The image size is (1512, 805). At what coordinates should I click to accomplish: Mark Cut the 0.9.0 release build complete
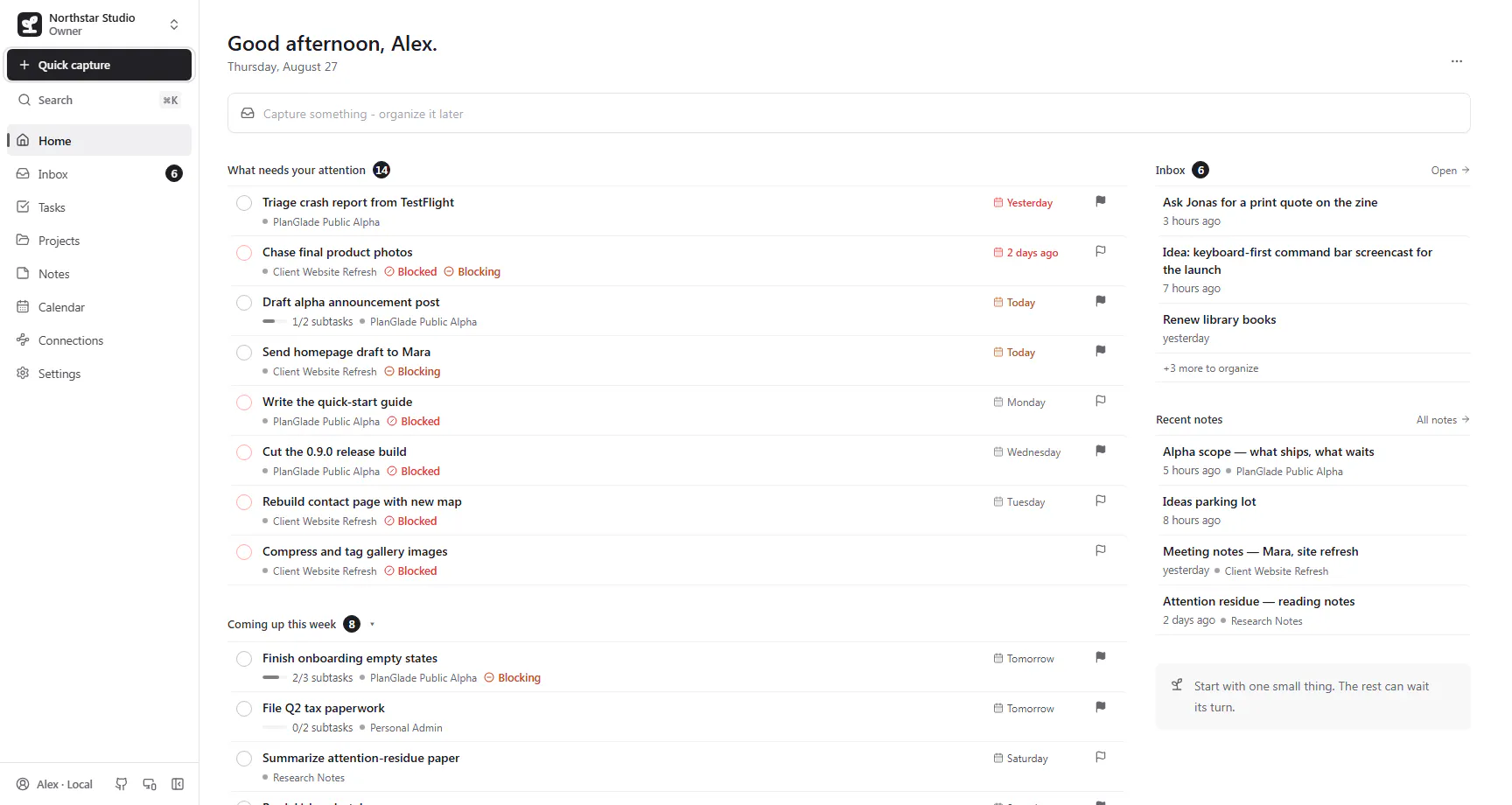[x=244, y=452]
